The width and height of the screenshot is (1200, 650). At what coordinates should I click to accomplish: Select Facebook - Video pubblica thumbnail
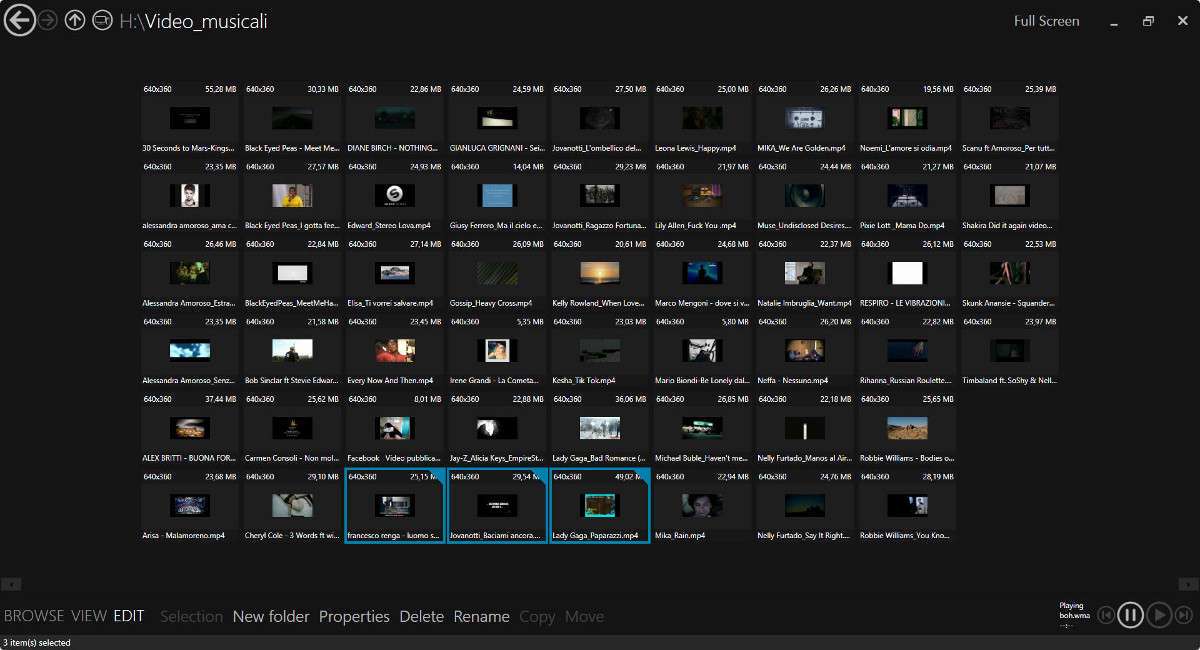pyautogui.click(x=395, y=428)
